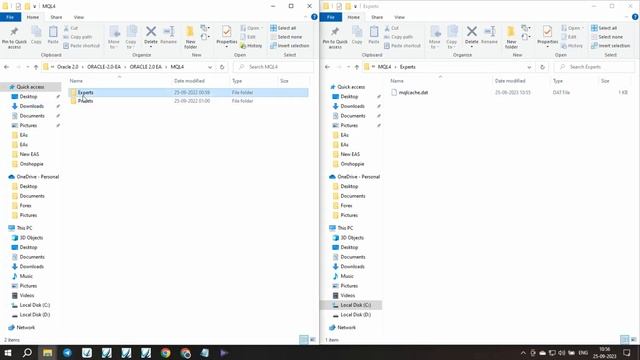Click History in the left window ribbon
Image resolution: width=640 pixels, height=360 pixels.
[251, 46]
